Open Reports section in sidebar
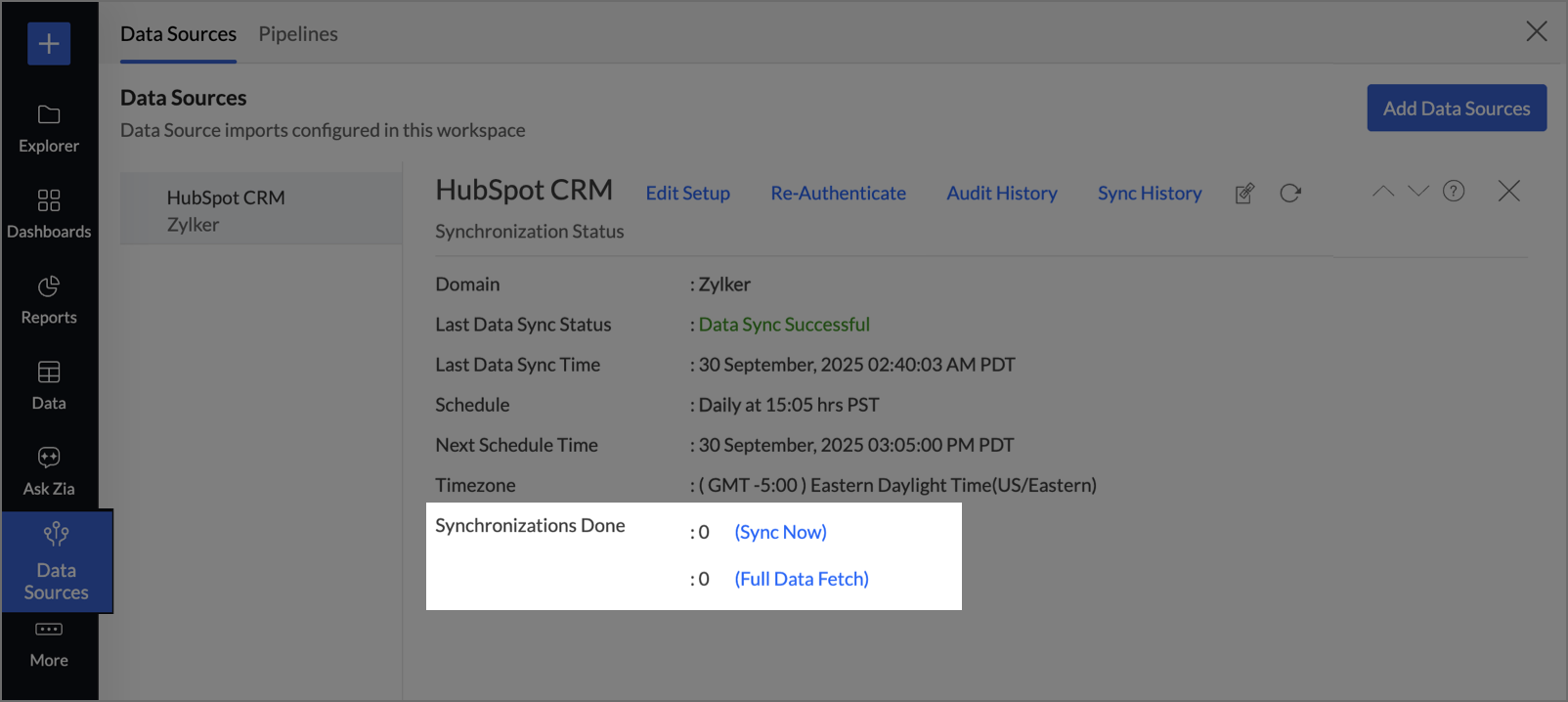This screenshot has height=702, width=1568. [x=49, y=300]
